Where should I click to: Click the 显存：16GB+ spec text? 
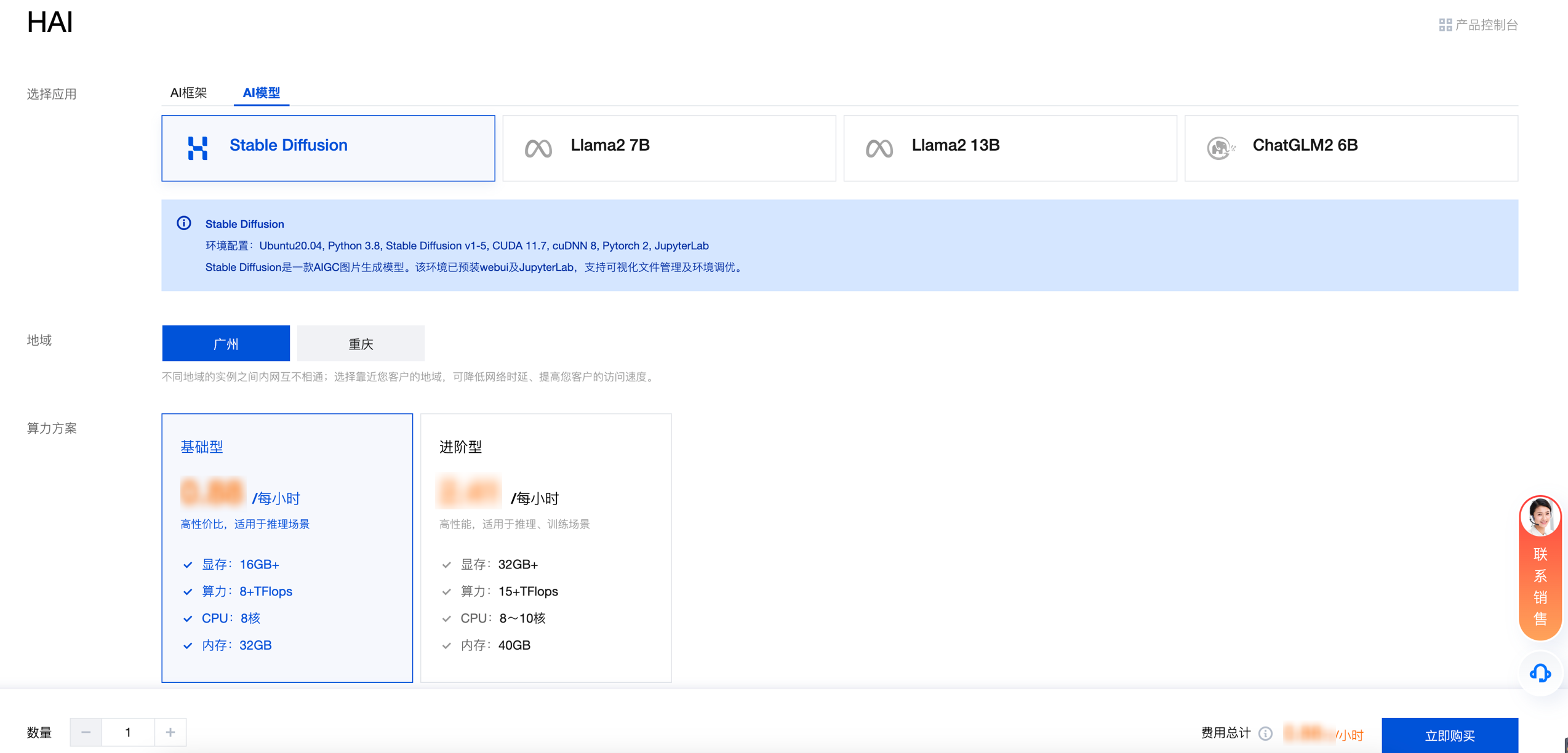(241, 565)
